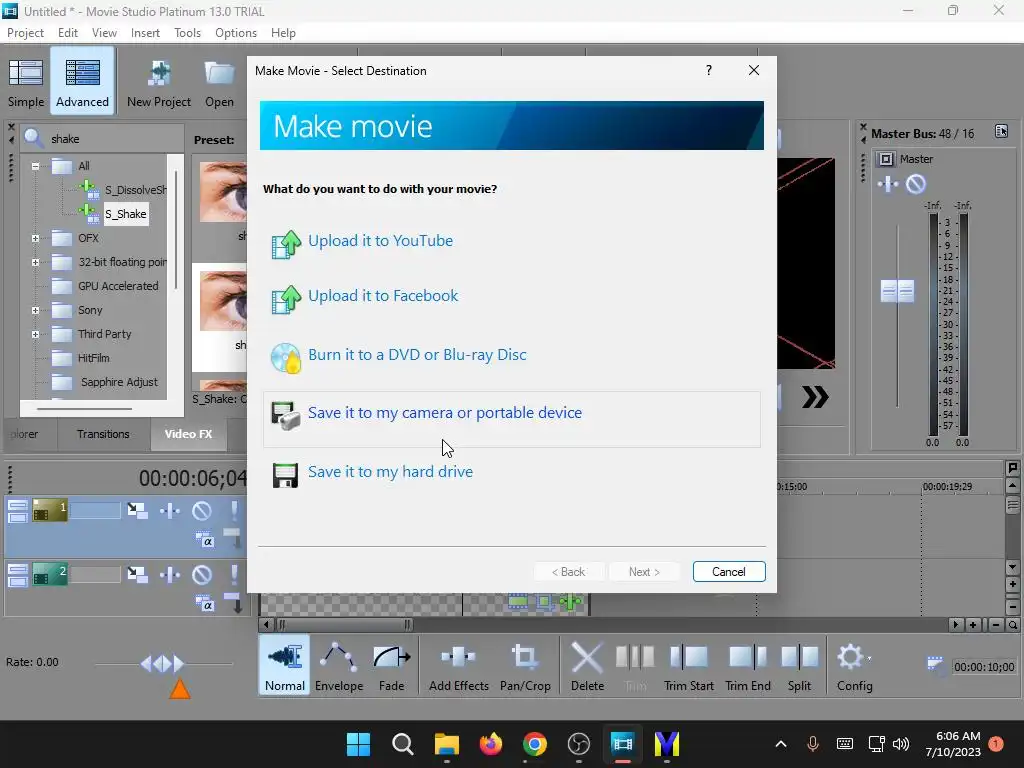The image size is (1024, 768).
Task: Select the GPU Accelerated folder
Action: coord(118,286)
